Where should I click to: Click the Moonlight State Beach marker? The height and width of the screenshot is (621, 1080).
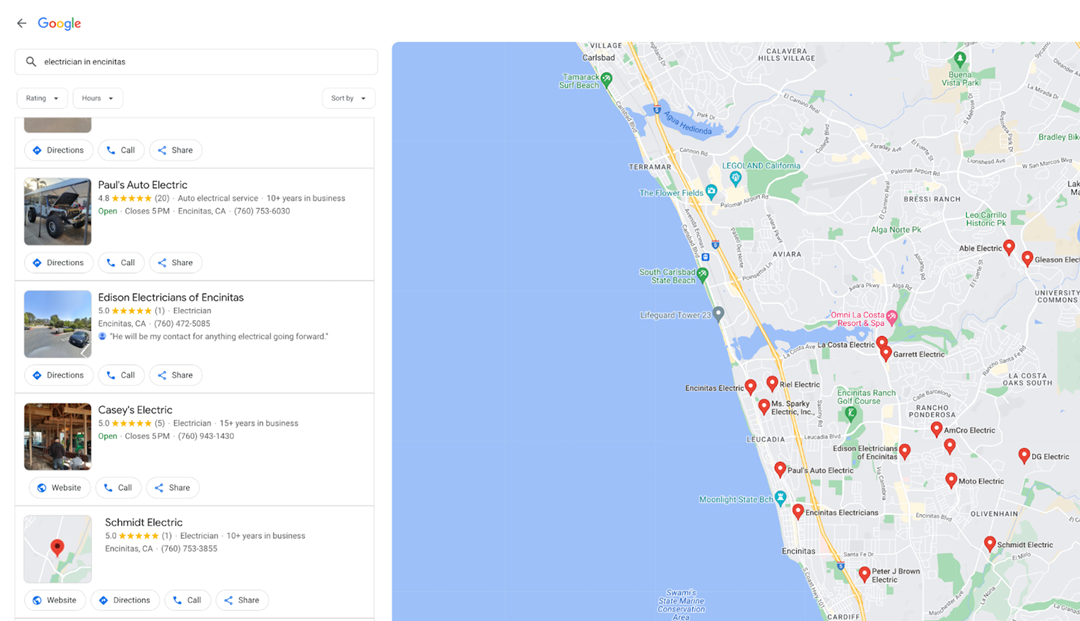coord(780,498)
